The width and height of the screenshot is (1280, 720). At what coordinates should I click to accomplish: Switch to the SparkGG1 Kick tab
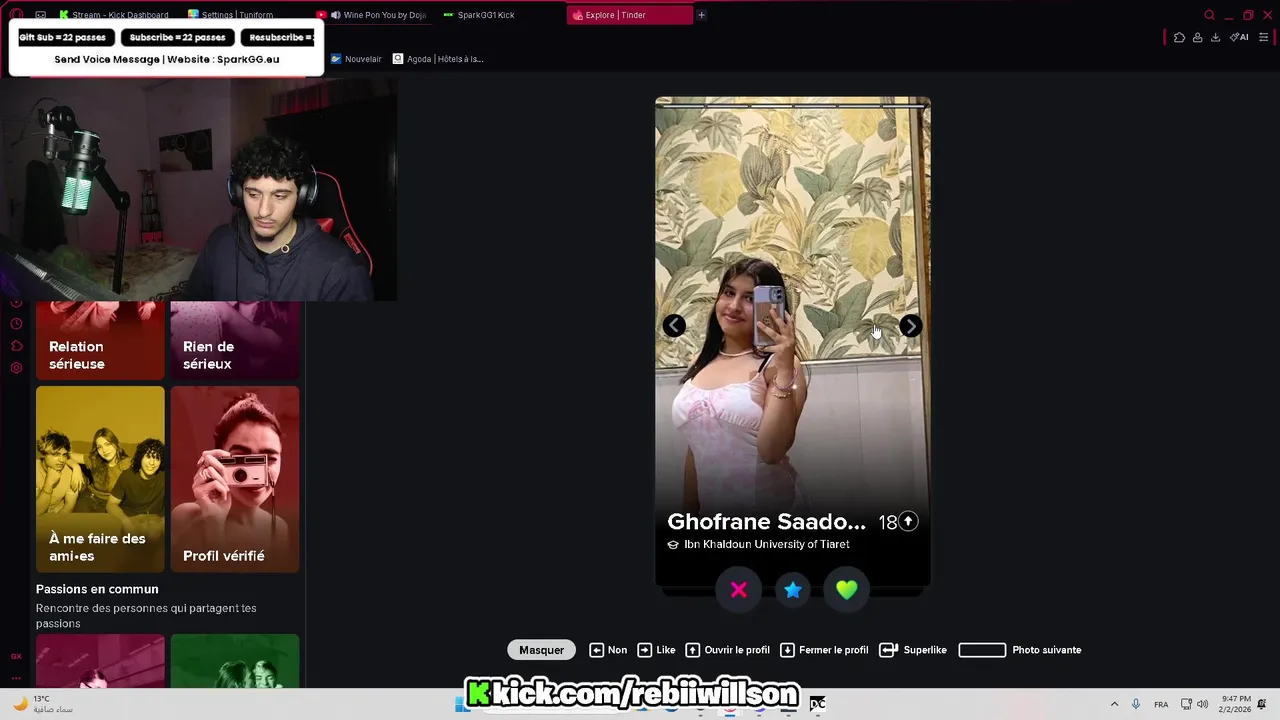[480, 15]
